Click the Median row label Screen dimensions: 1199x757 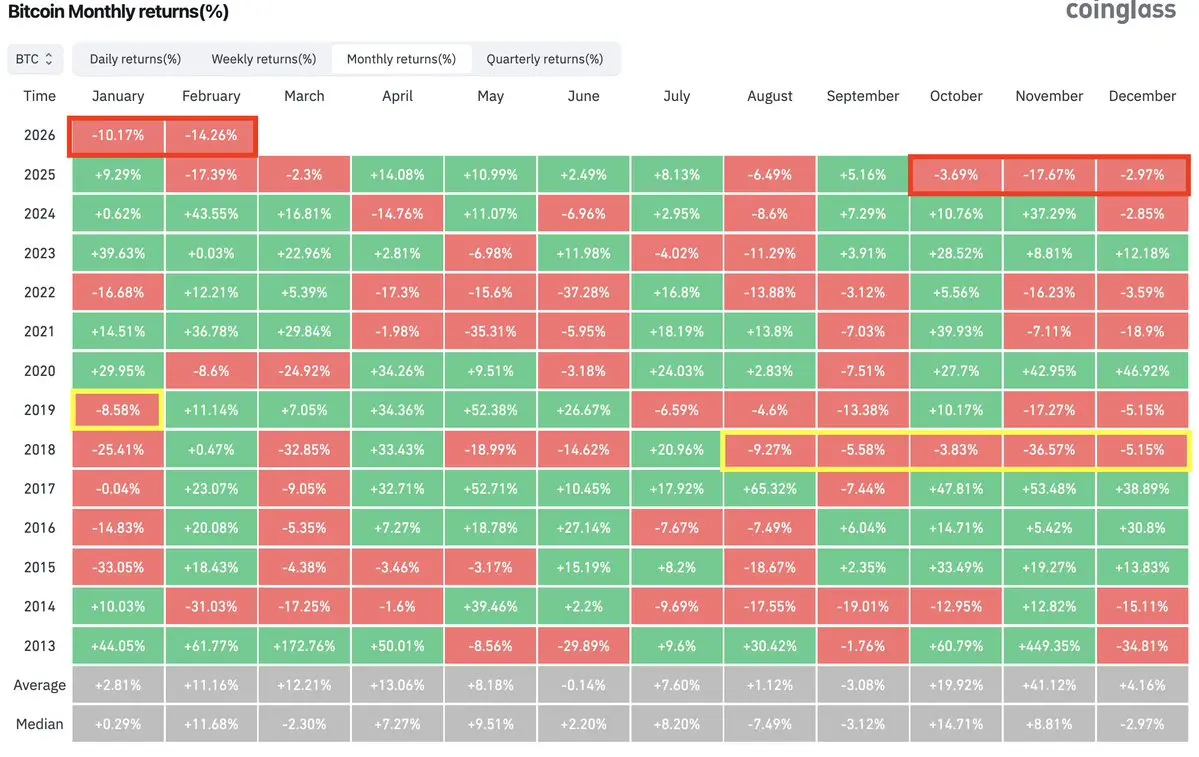(x=40, y=724)
